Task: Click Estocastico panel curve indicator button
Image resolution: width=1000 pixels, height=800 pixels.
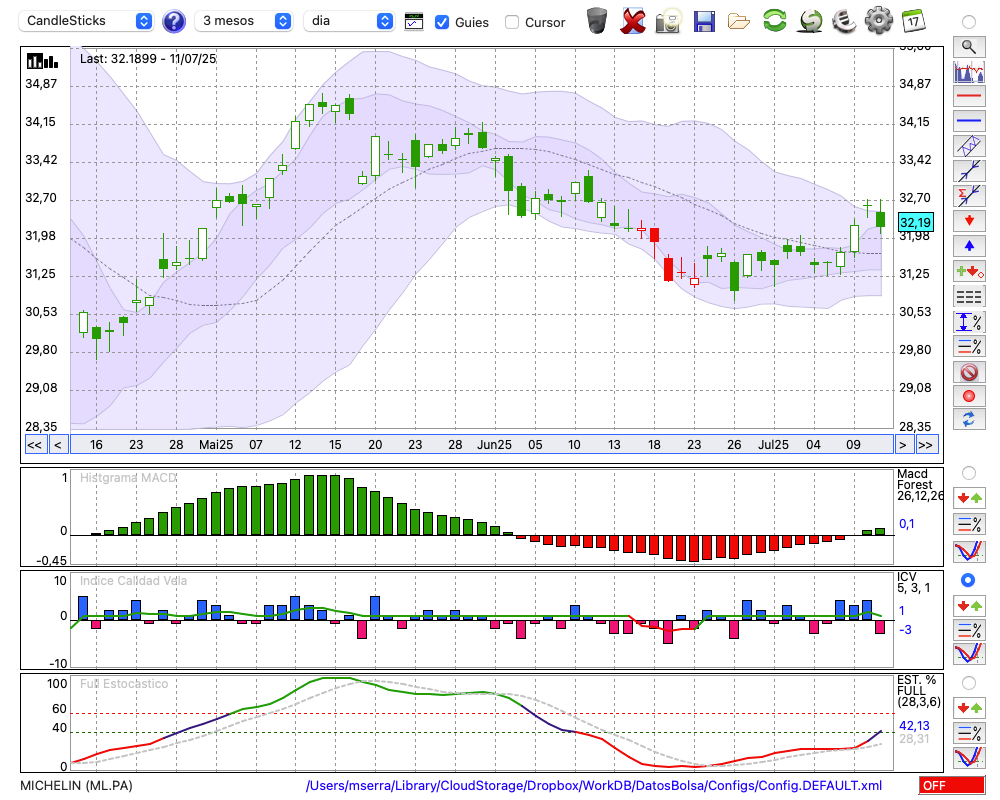Action: click(x=969, y=757)
